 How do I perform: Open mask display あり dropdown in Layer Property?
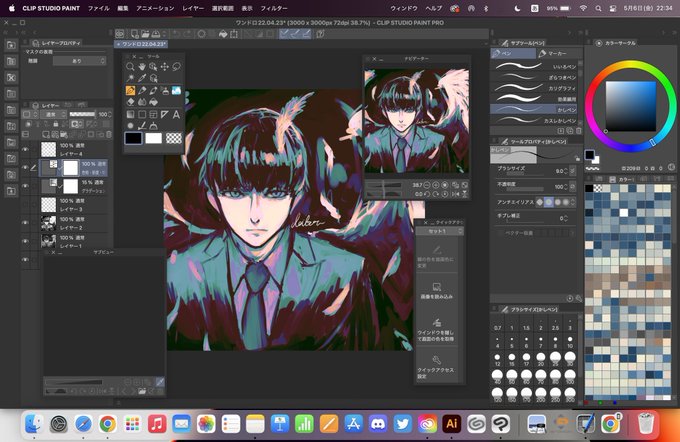tap(79, 61)
